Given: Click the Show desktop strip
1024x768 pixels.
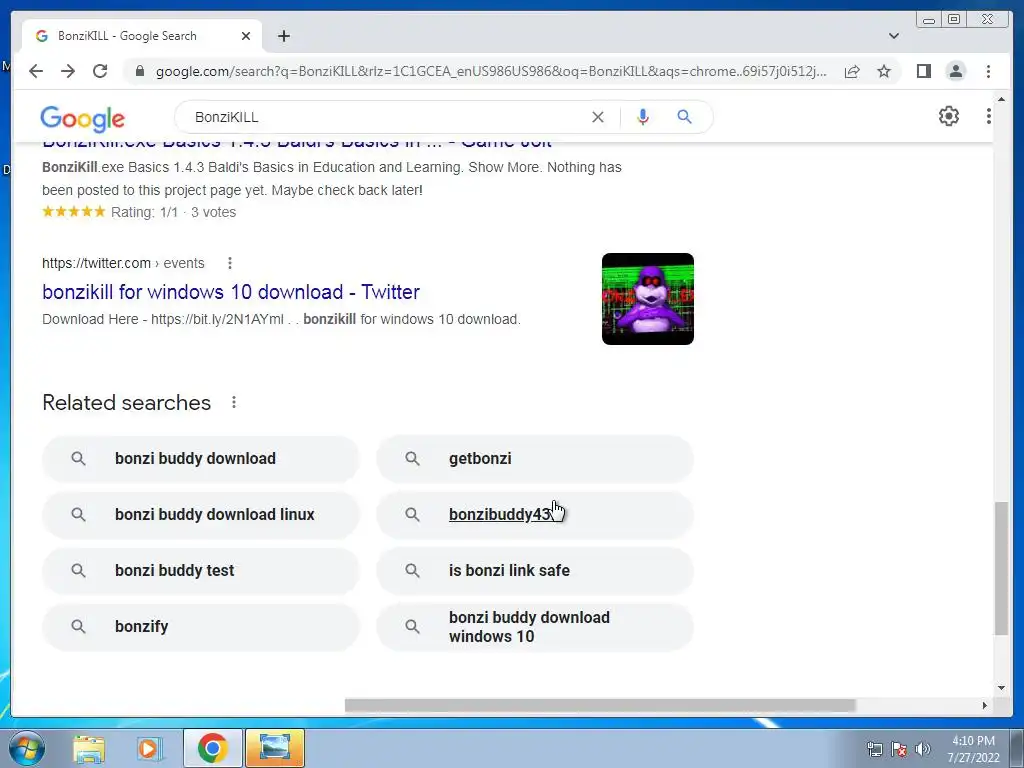Looking at the screenshot, I should [1017, 748].
